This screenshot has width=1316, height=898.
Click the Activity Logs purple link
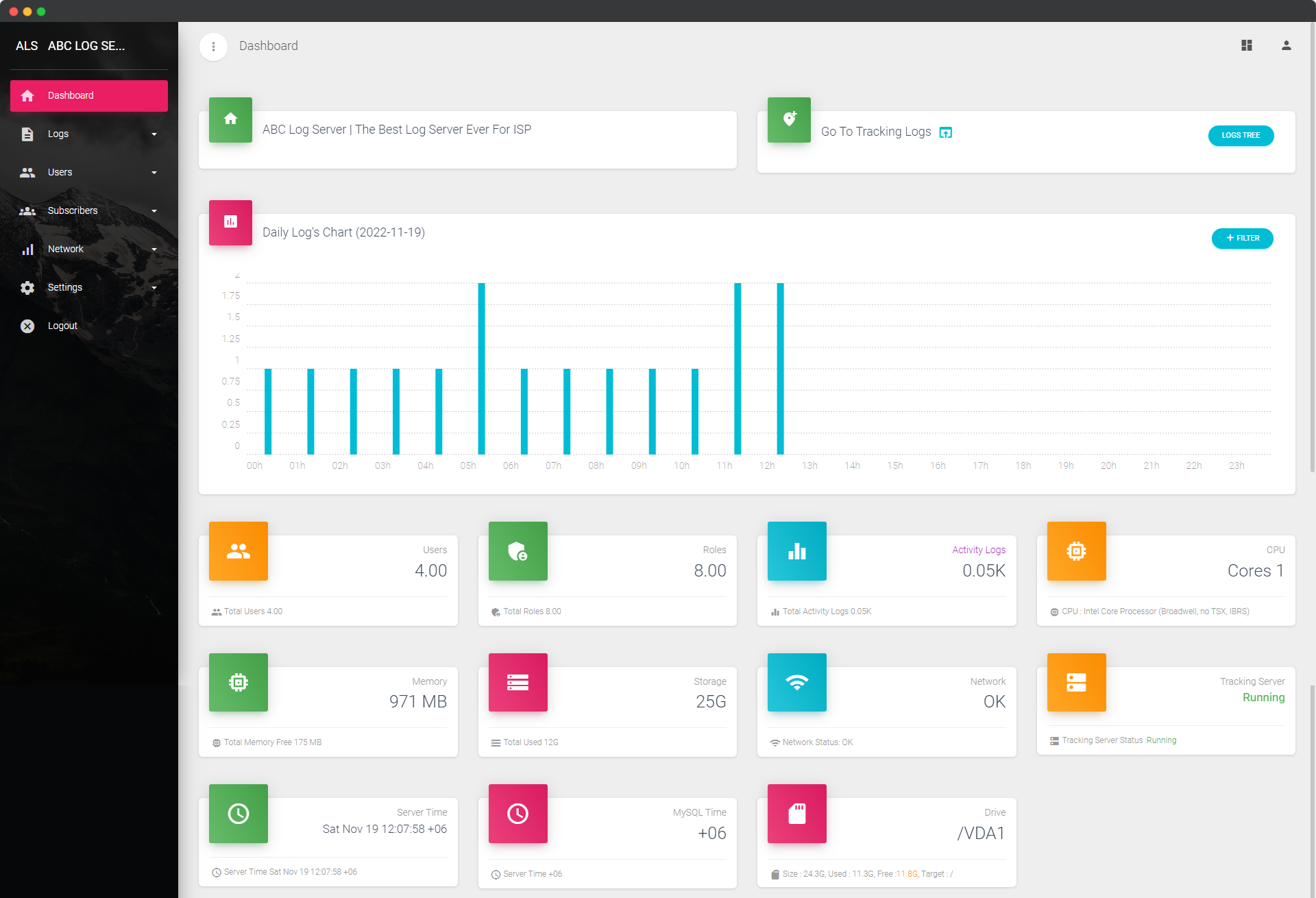978,550
